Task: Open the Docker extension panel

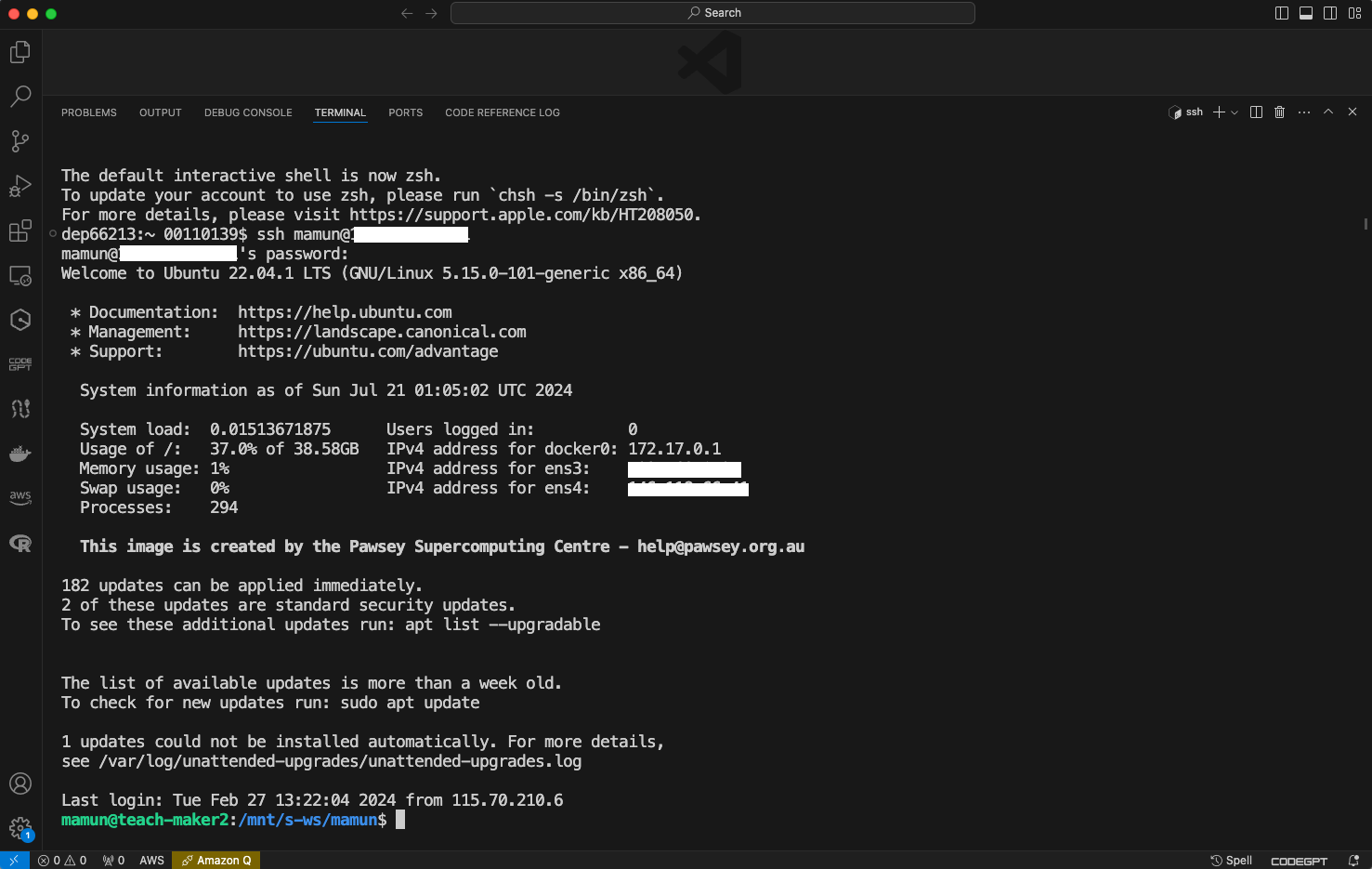Action: tap(20, 454)
